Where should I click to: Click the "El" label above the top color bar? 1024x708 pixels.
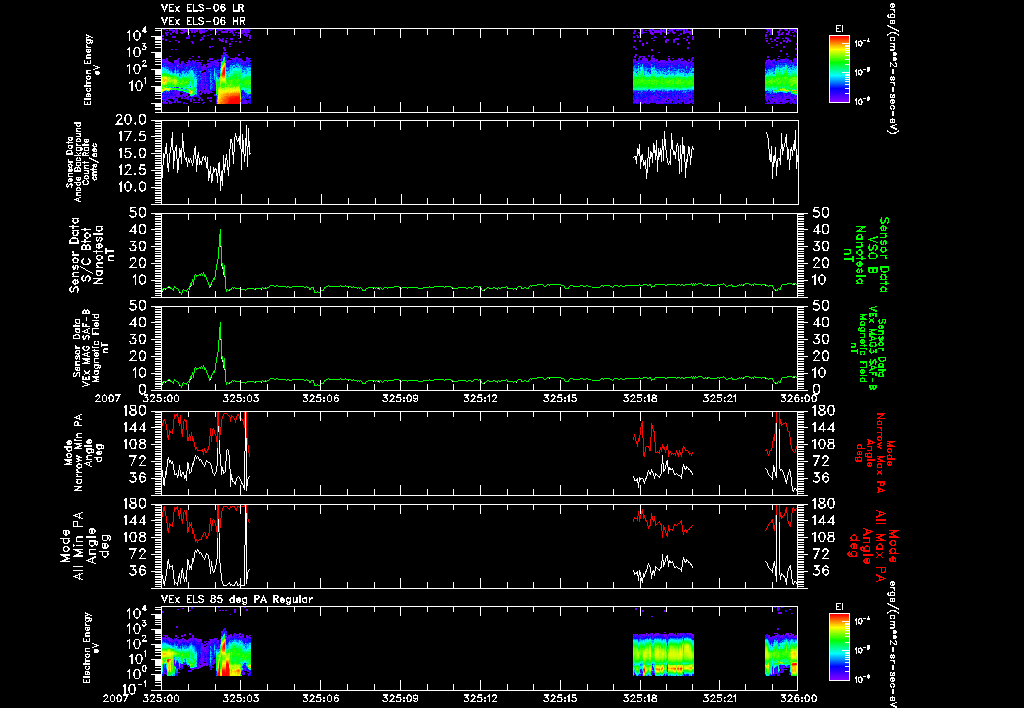click(x=839, y=29)
